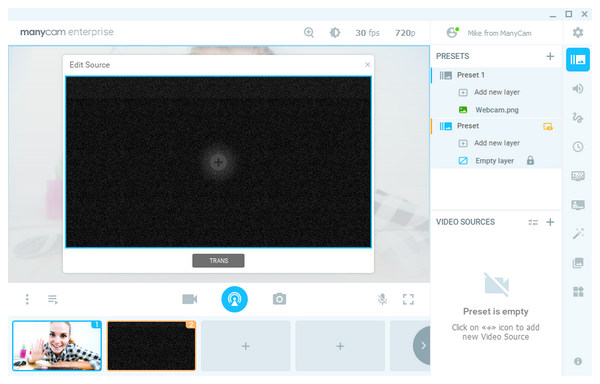This screenshot has width=600, height=384.
Task: Open the Time clock panel icon
Action: 578,146
